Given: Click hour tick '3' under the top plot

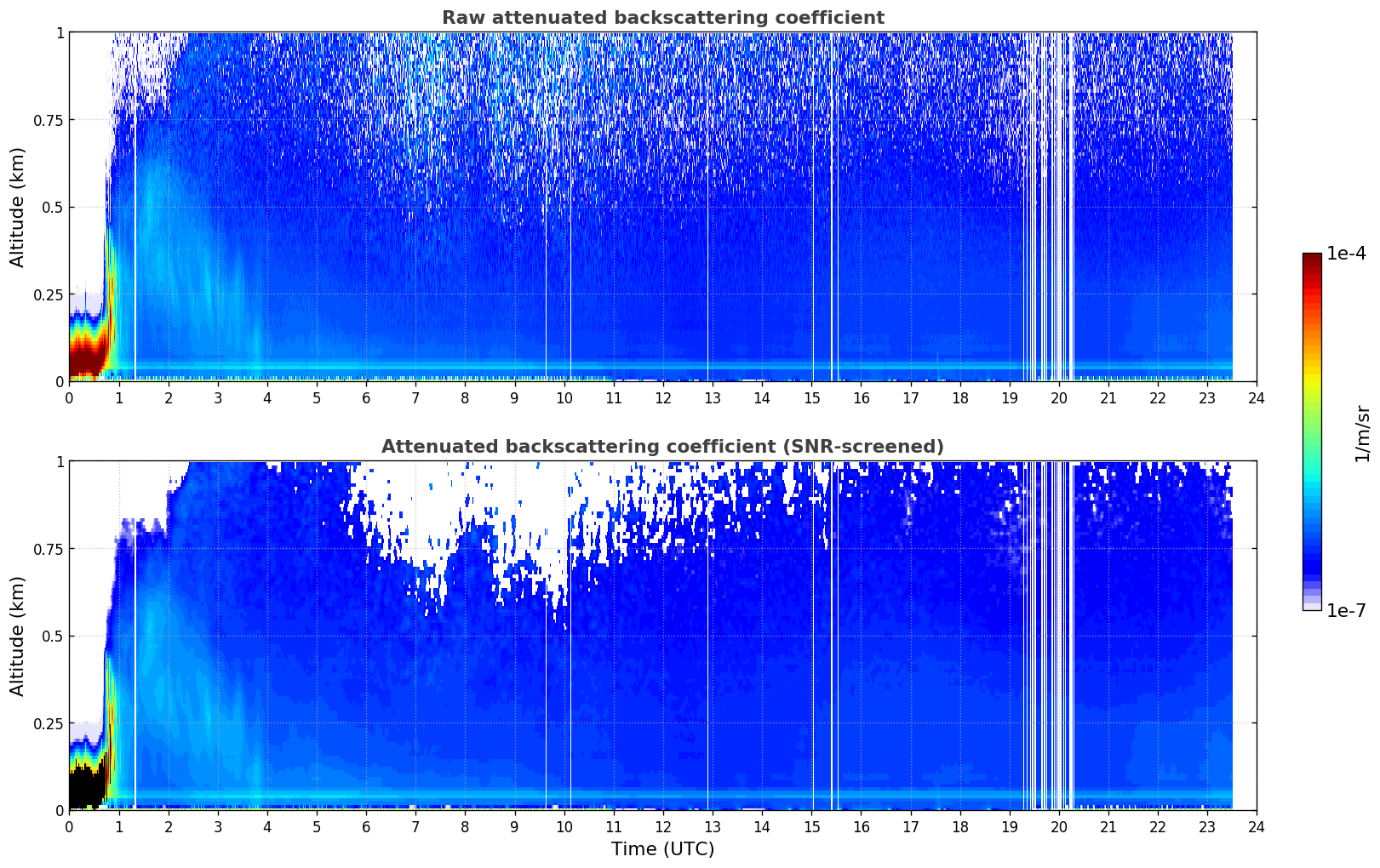Looking at the screenshot, I should point(218,397).
